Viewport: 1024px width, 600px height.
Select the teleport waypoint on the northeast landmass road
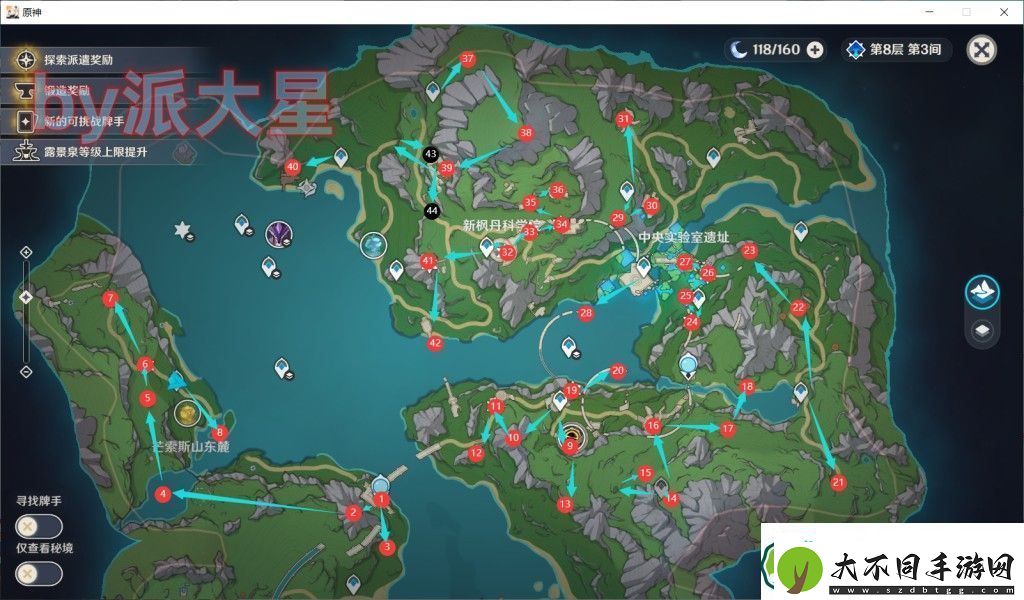(x=713, y=157)
